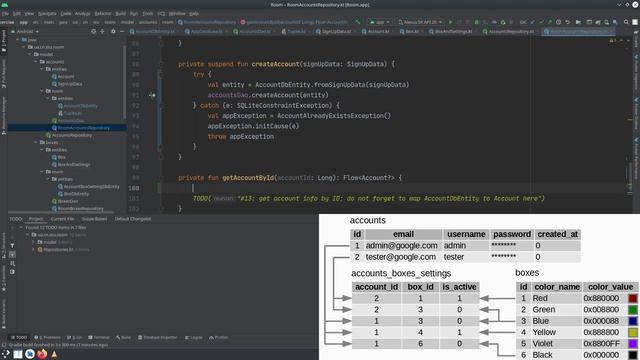The image size is (640, 360).
Task: Click the TODO tool window button
Action: coord(19,338)
